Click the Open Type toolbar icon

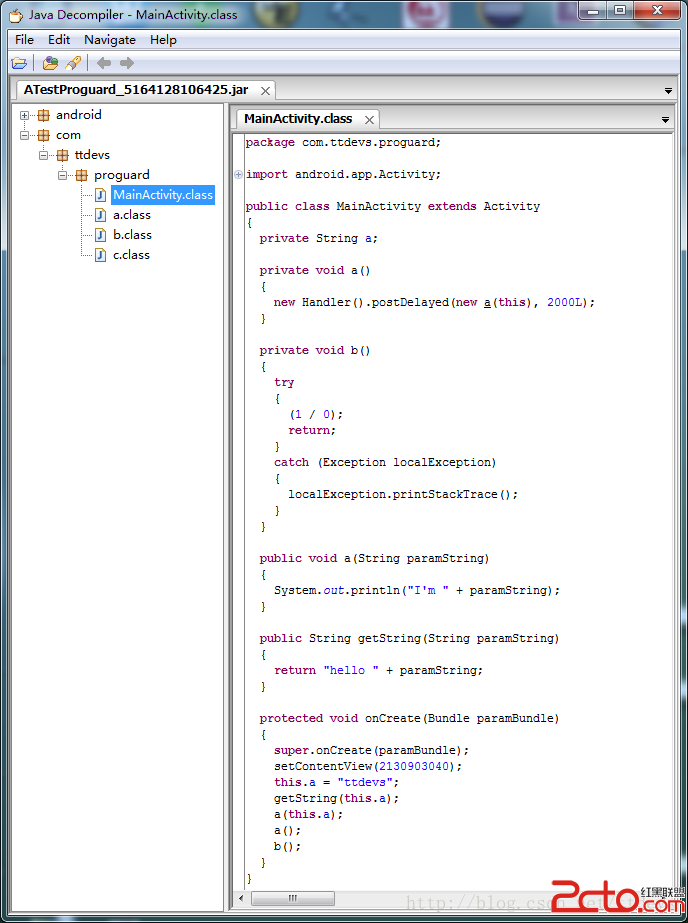[x=50, y=63]
